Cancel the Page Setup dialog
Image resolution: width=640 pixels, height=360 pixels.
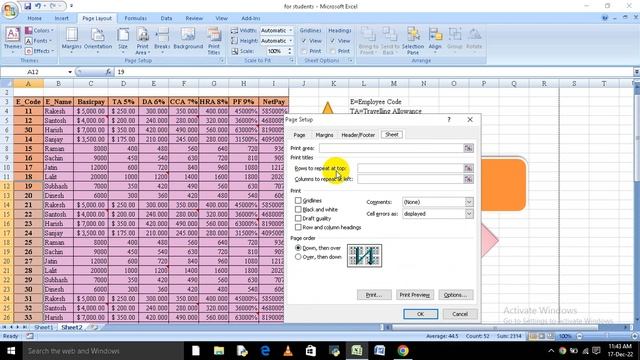click(460, 314)
